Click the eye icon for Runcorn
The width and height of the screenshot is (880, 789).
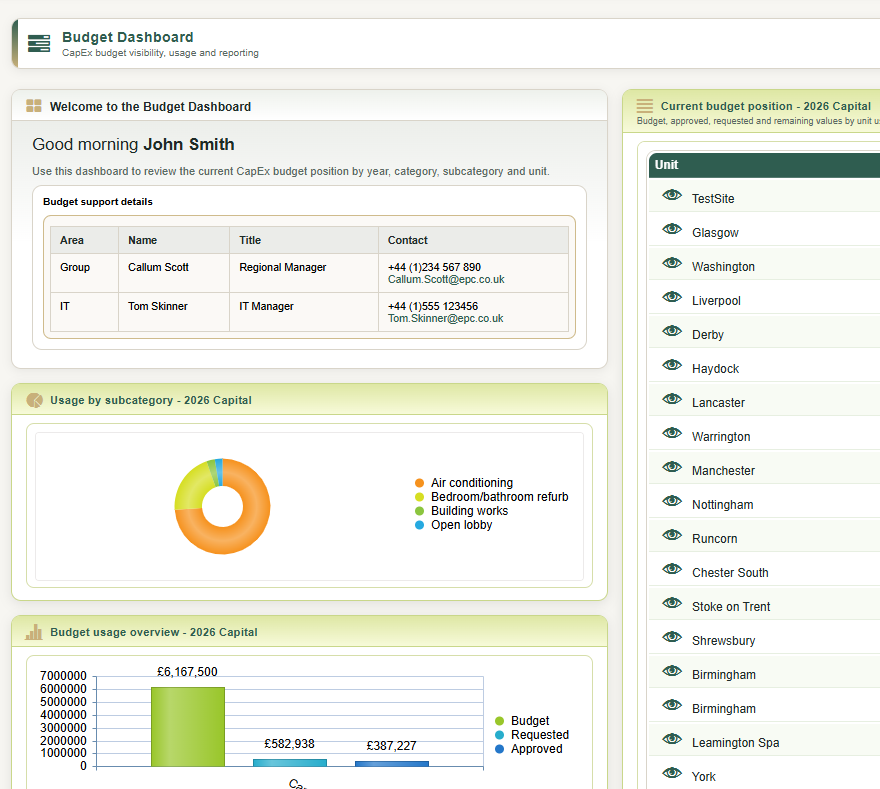point(672,535)
